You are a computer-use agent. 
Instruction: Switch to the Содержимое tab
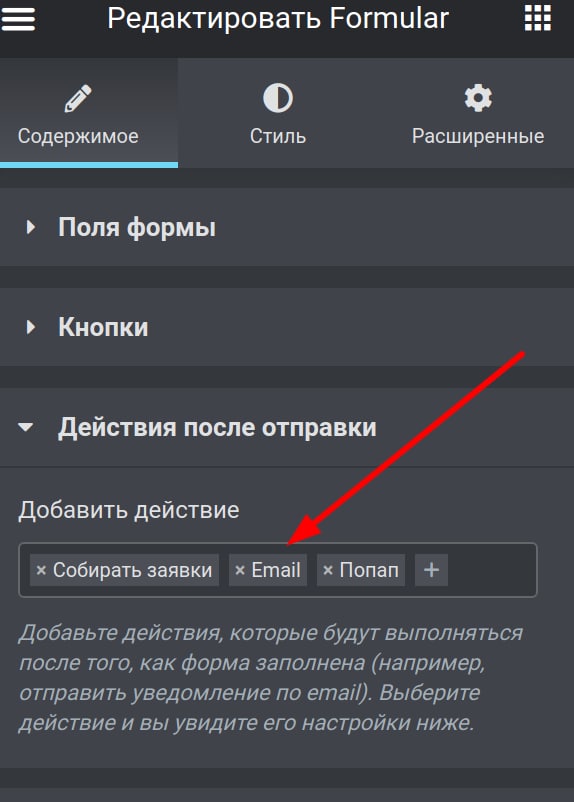[x=89, y=113]
